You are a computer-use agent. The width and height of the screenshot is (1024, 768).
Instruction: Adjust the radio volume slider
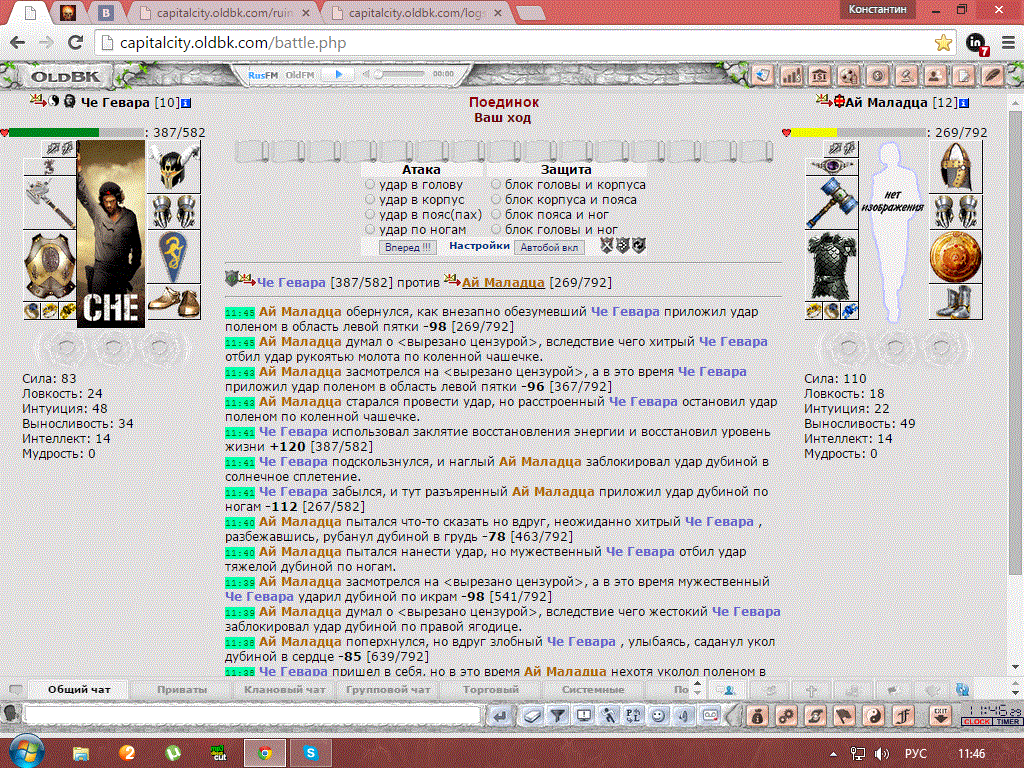(400, 74)
